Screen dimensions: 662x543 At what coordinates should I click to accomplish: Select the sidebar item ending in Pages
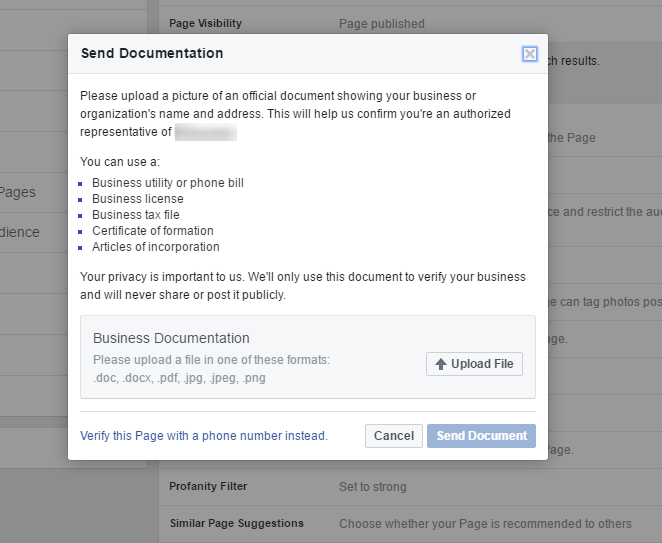(18, 192)
